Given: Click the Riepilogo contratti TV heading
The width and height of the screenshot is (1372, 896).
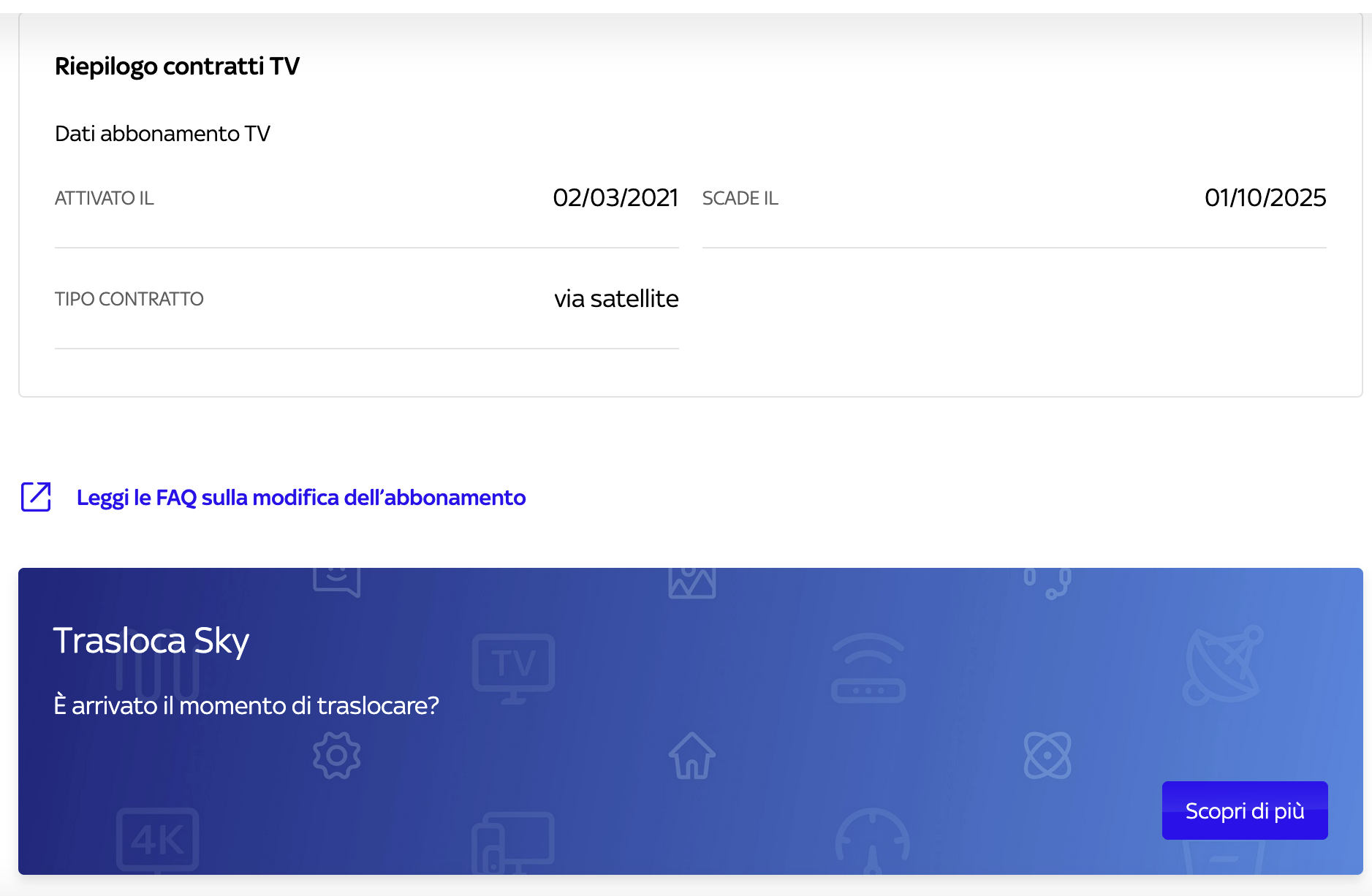Looking at the screenshot, I should coord(177,66).
